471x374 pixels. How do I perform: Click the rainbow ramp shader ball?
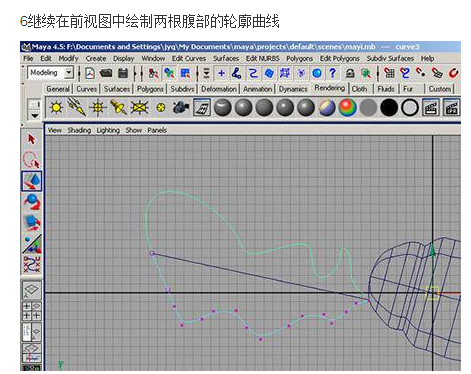347,108
